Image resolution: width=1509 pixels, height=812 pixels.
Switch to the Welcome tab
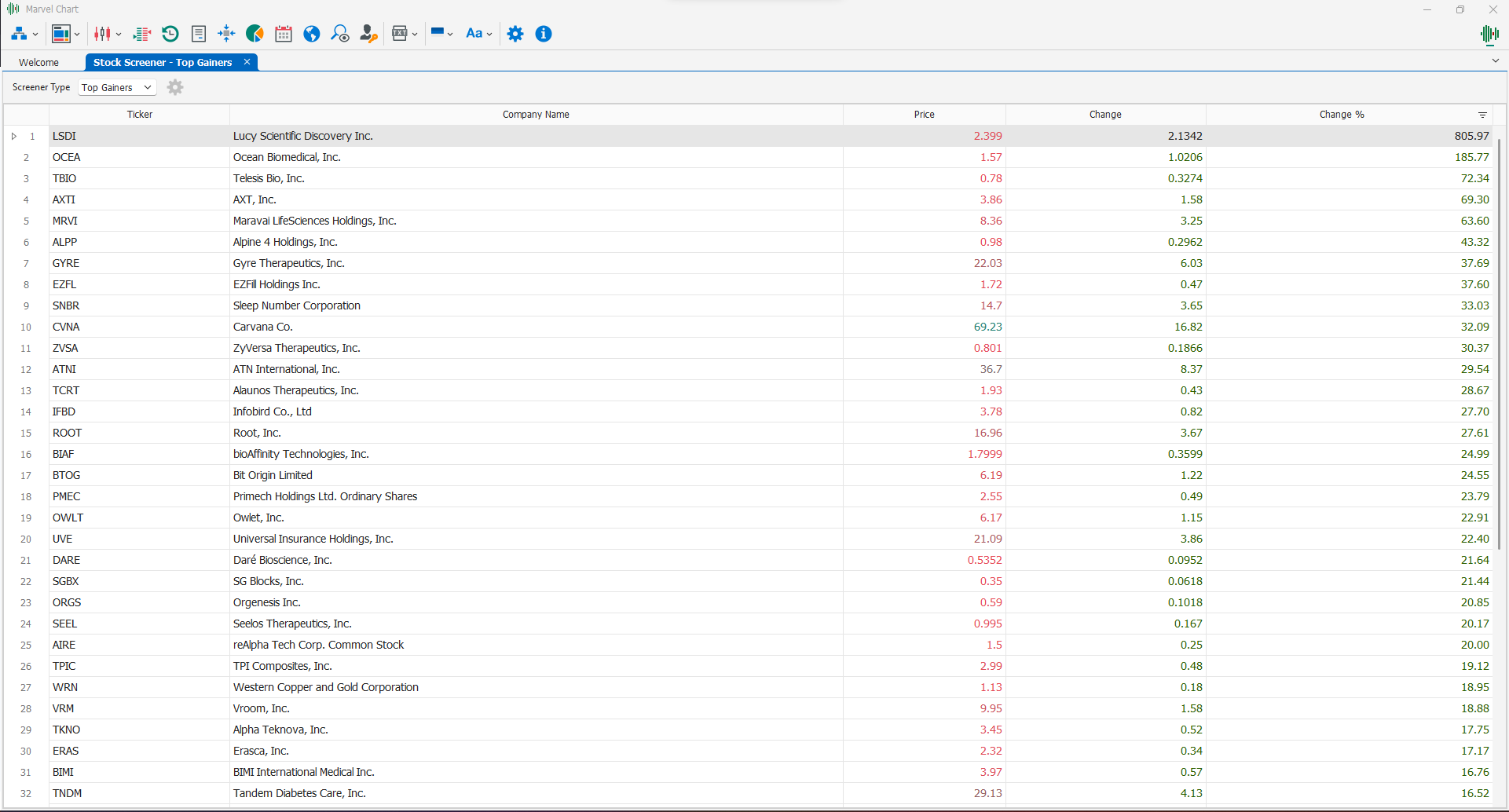coord(38,62)
